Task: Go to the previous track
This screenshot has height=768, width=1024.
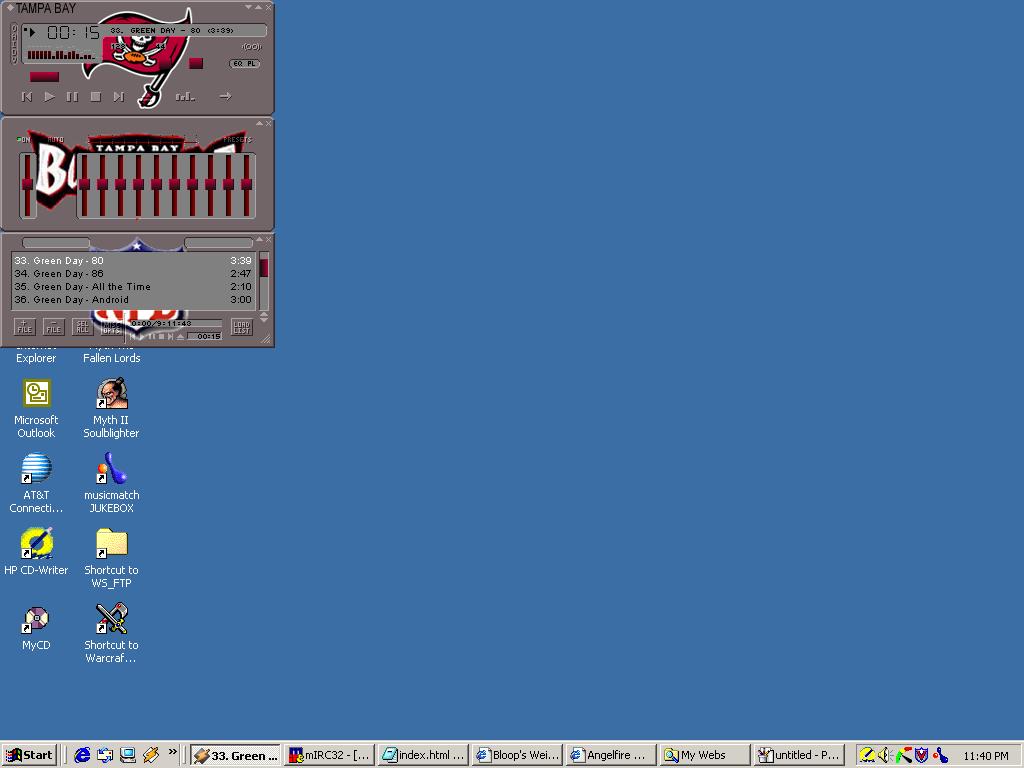Action: [27, 97]
